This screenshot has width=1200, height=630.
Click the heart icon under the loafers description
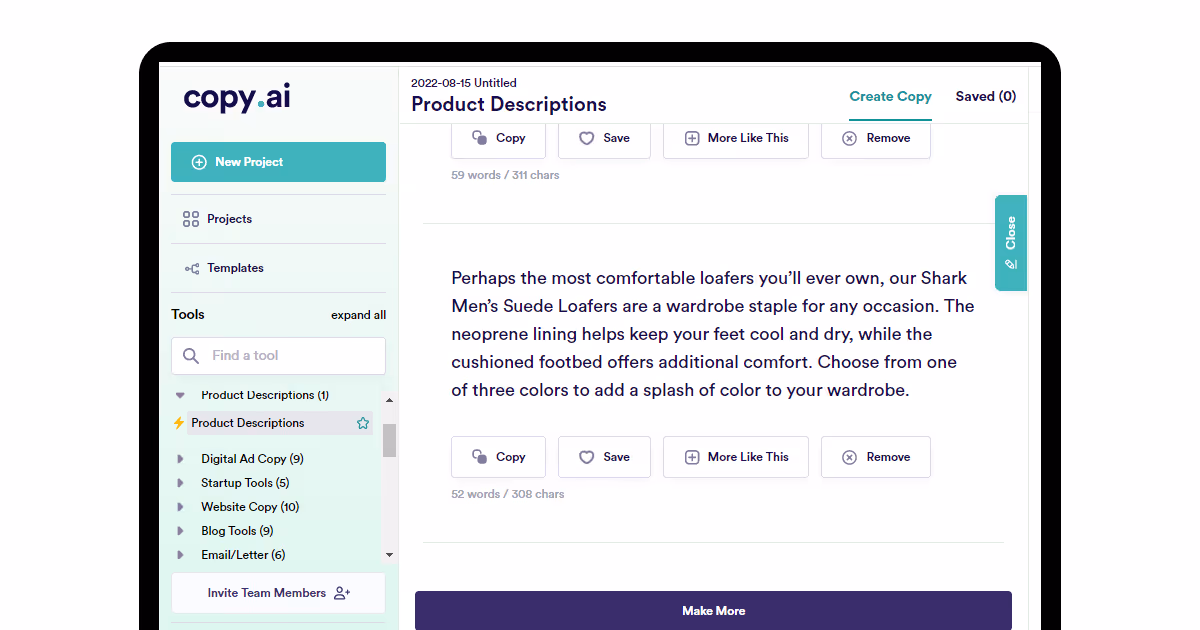587,457
